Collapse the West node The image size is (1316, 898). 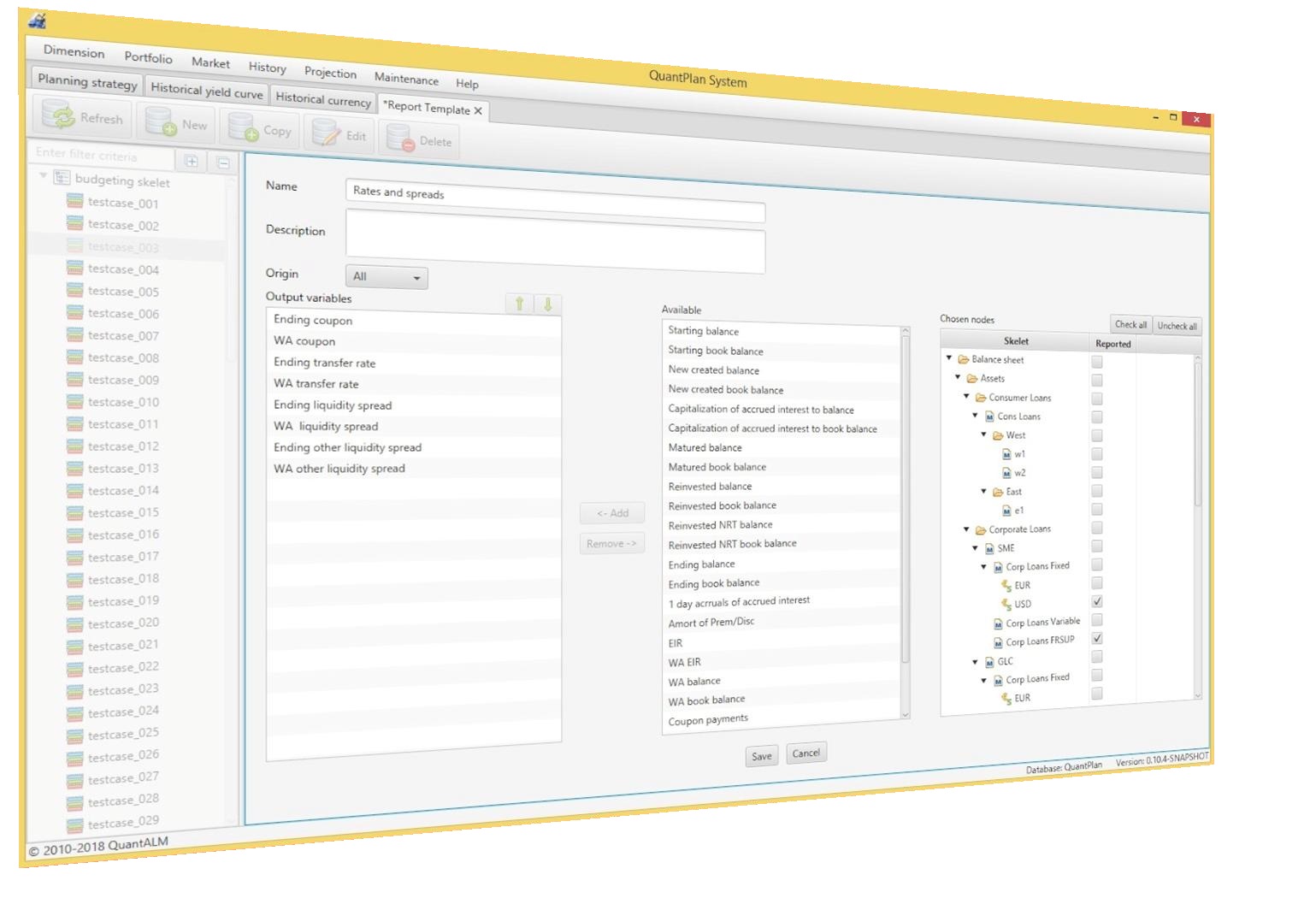coord(983,434)
